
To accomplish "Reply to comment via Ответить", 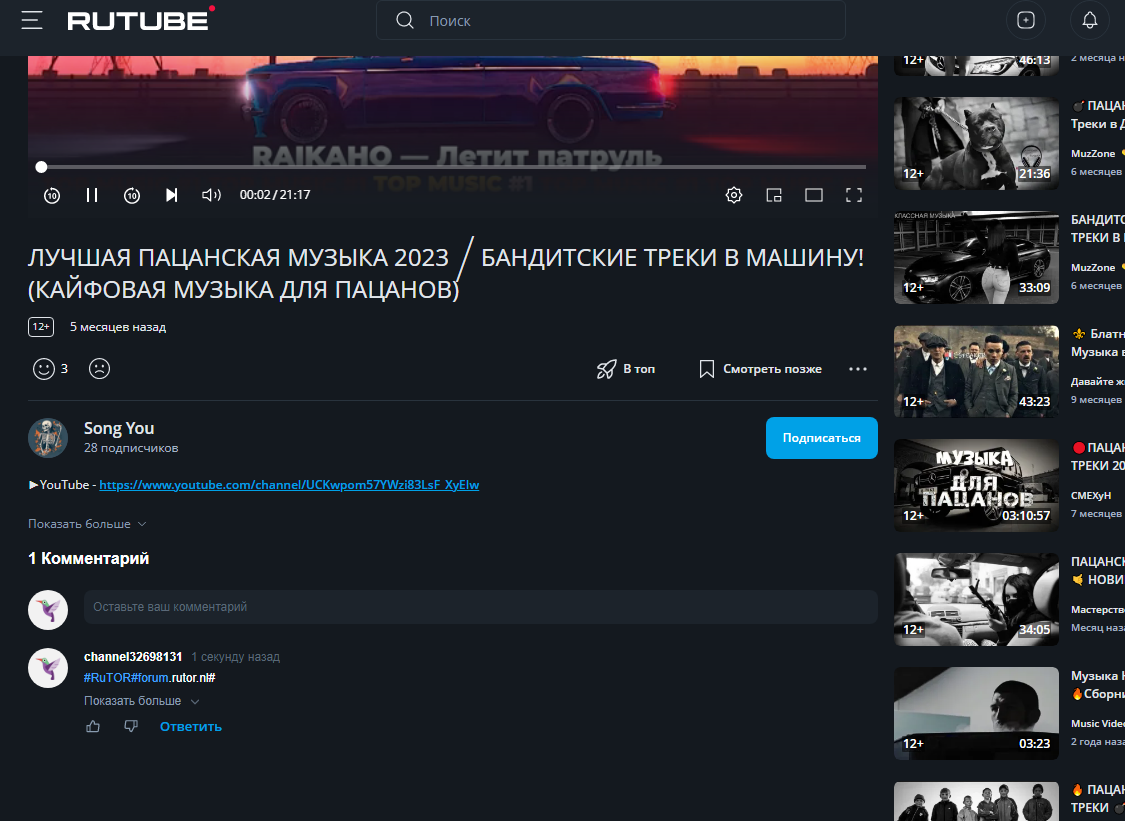I will [191, 727].
